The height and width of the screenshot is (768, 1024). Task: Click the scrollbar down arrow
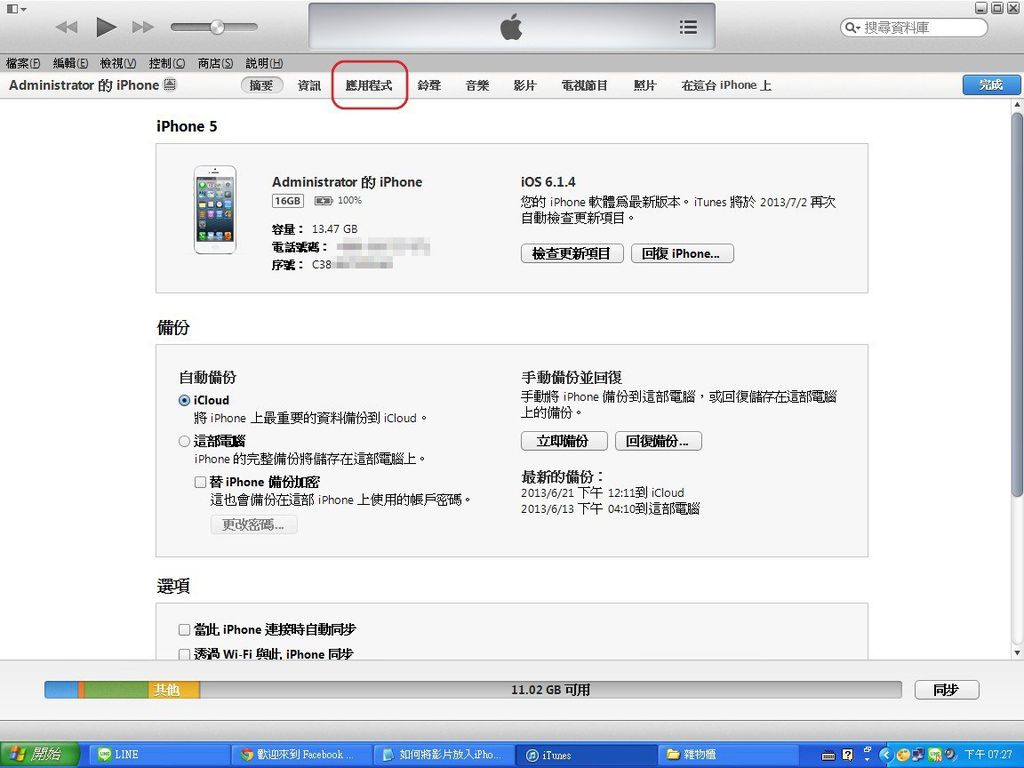[1017, 652]
